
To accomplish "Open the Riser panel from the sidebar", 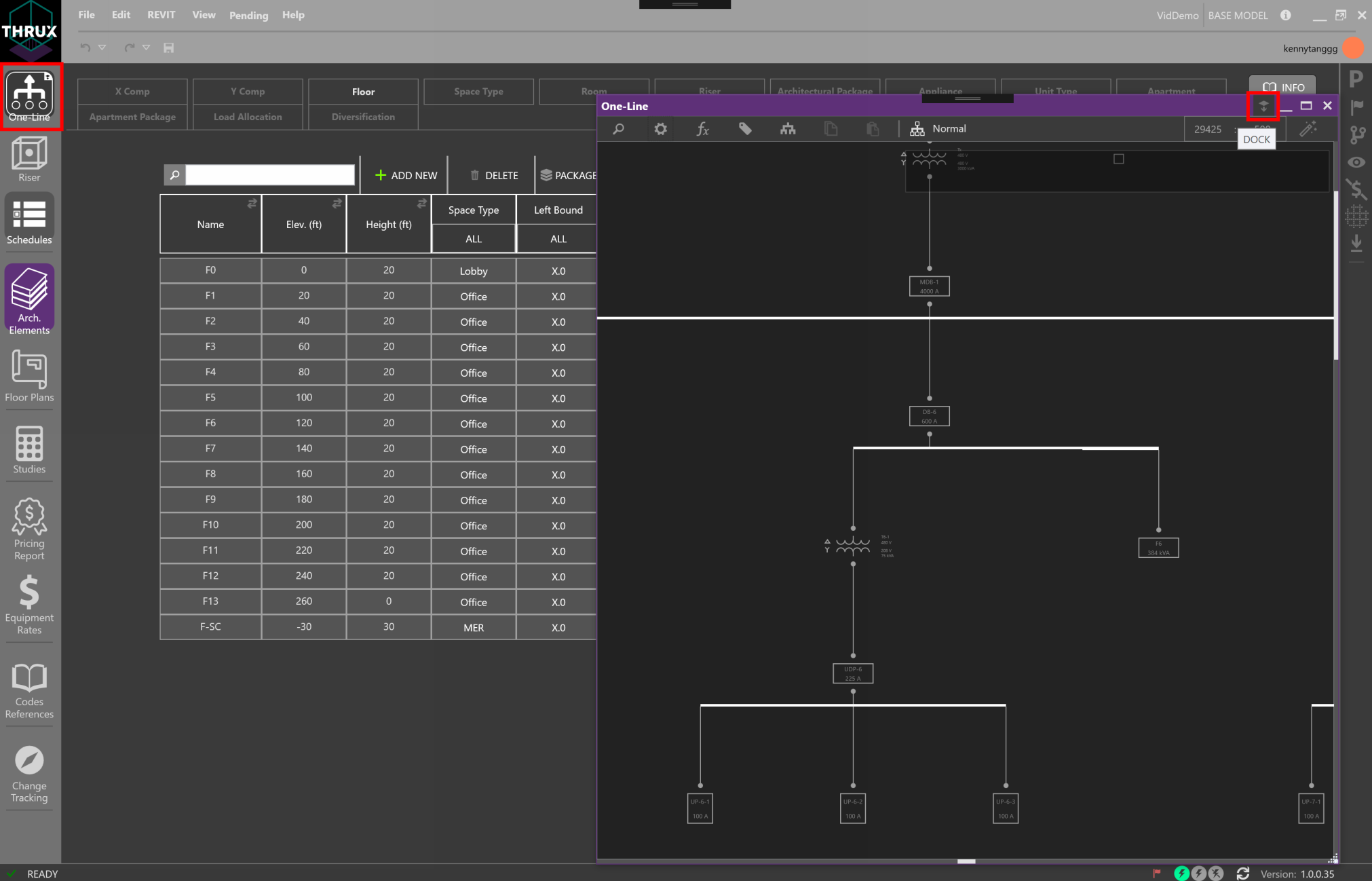I will click(x=28, y=157).
